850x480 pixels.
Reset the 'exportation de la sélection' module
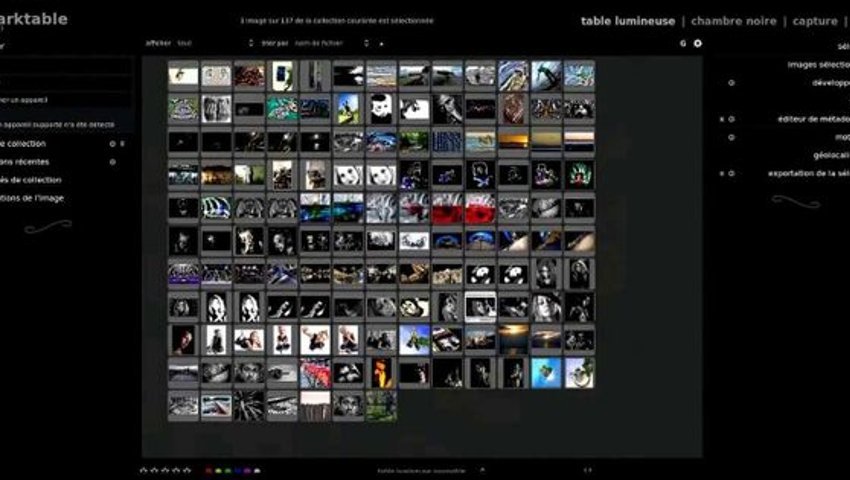pos(731,174)
